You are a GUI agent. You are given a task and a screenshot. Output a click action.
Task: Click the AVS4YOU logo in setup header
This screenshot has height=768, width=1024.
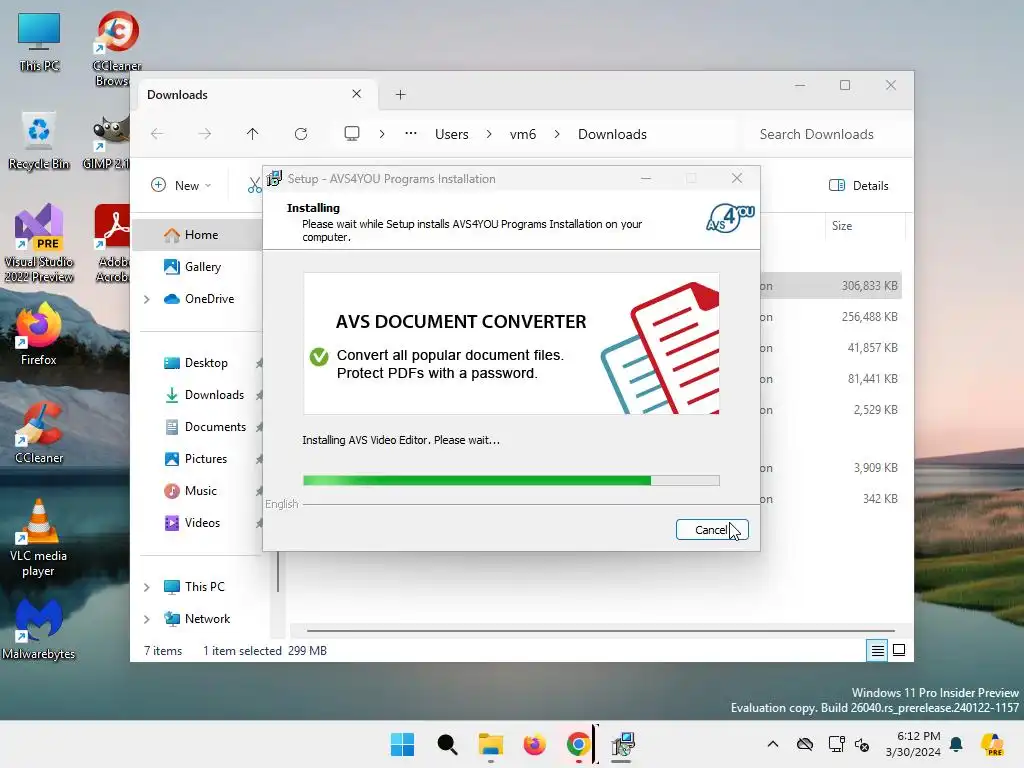point(730,218)
